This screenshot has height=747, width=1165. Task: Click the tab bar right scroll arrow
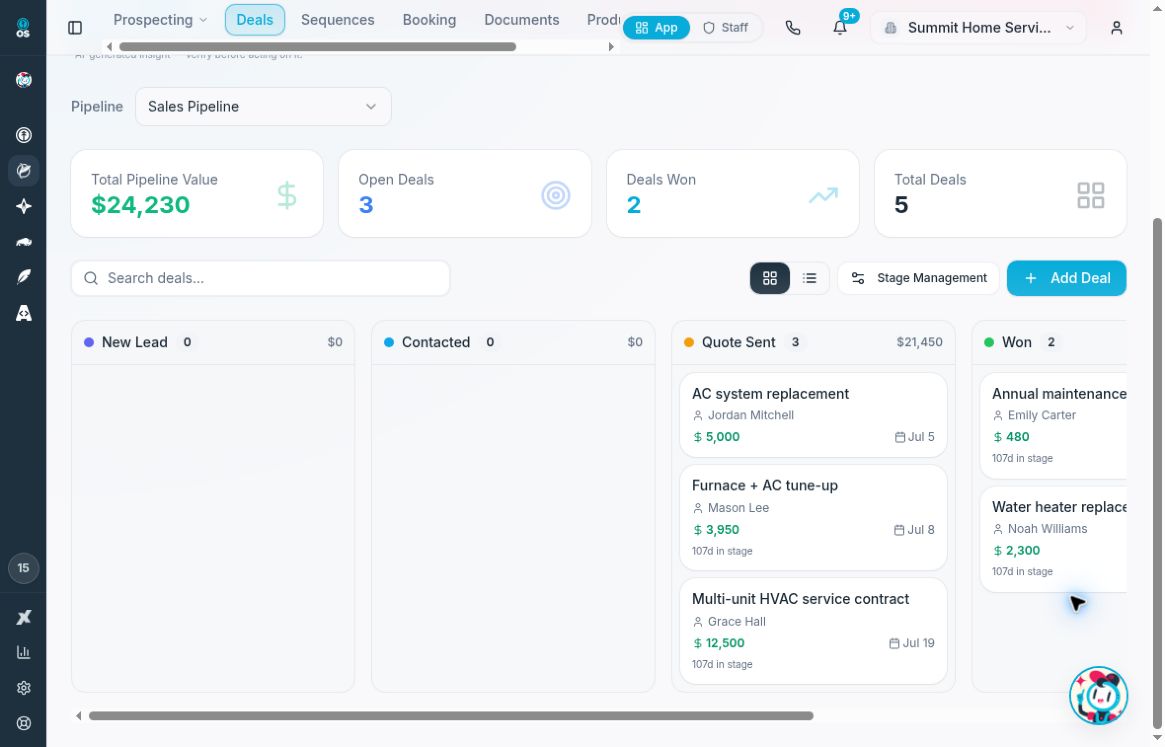pos(611,47)
